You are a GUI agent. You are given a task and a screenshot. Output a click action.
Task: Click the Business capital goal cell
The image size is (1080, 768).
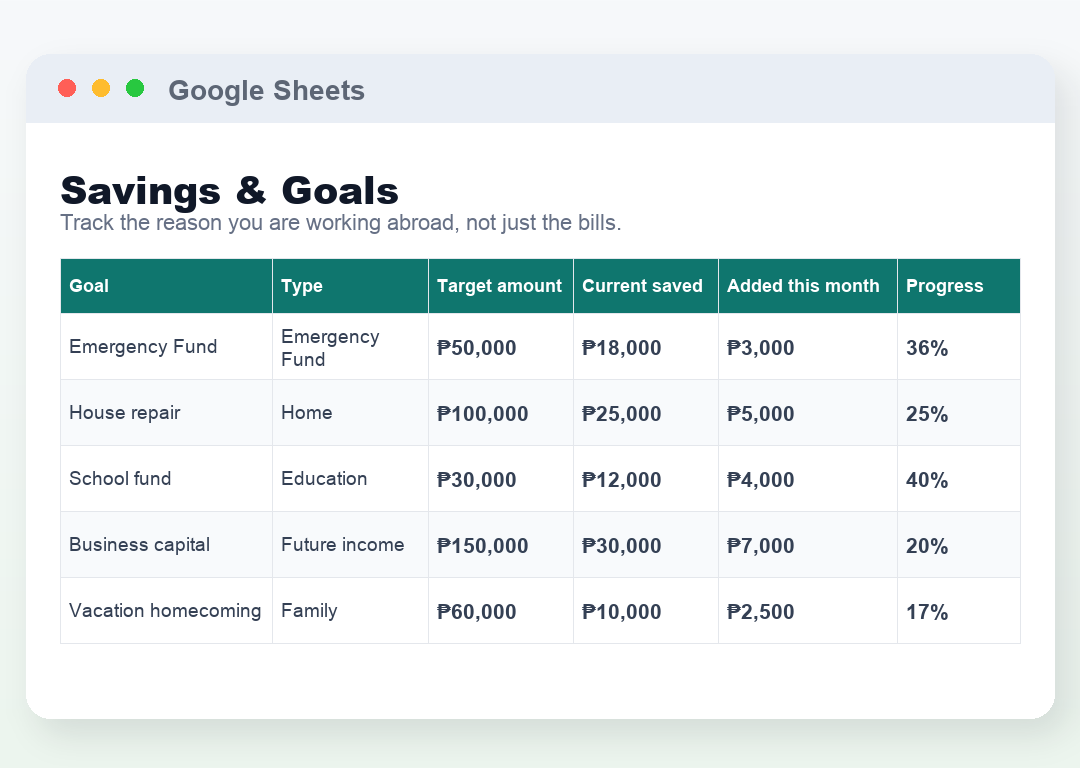point(167,545)
